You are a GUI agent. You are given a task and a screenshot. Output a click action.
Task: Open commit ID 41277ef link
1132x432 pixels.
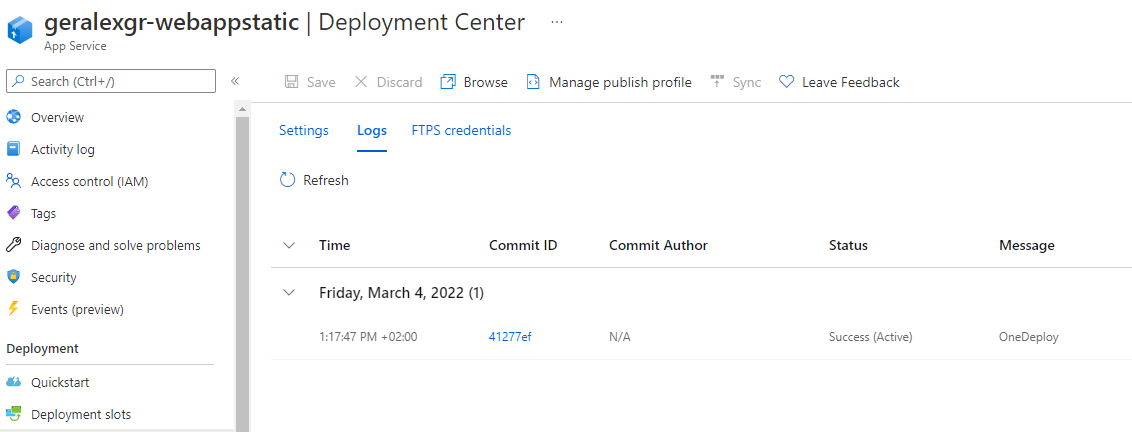[510, 337]
